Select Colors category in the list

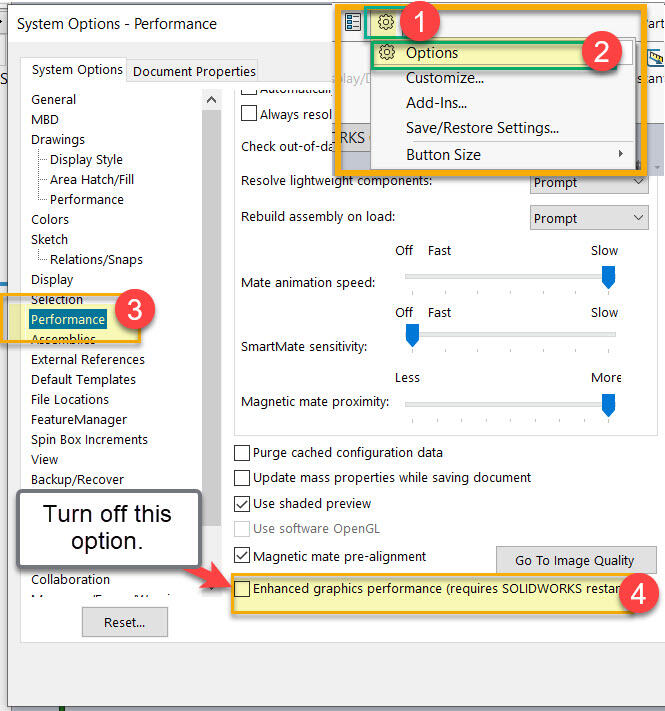[x=50, y=219]
